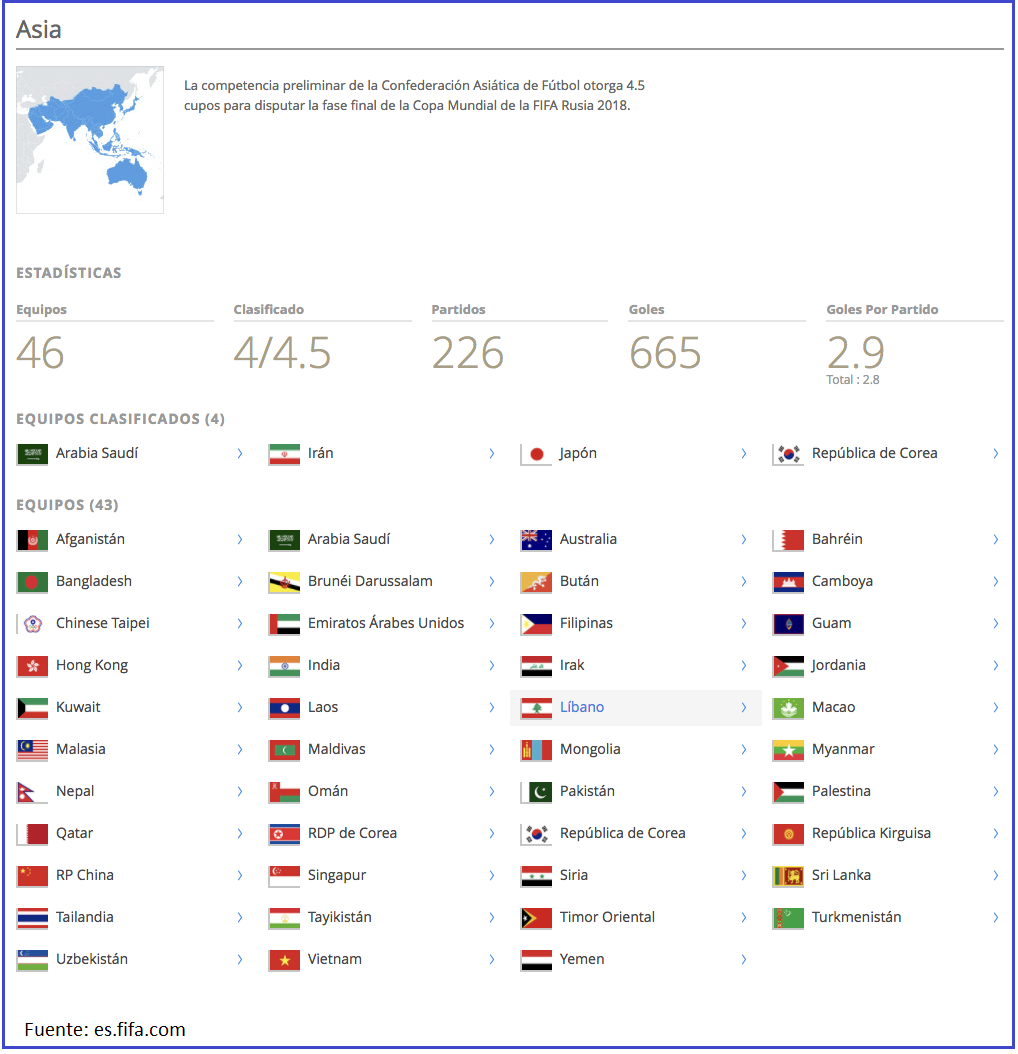Choose the Hong Kong flag icon
This screenshot has height=1054, width=1018.
click(32, 666)
